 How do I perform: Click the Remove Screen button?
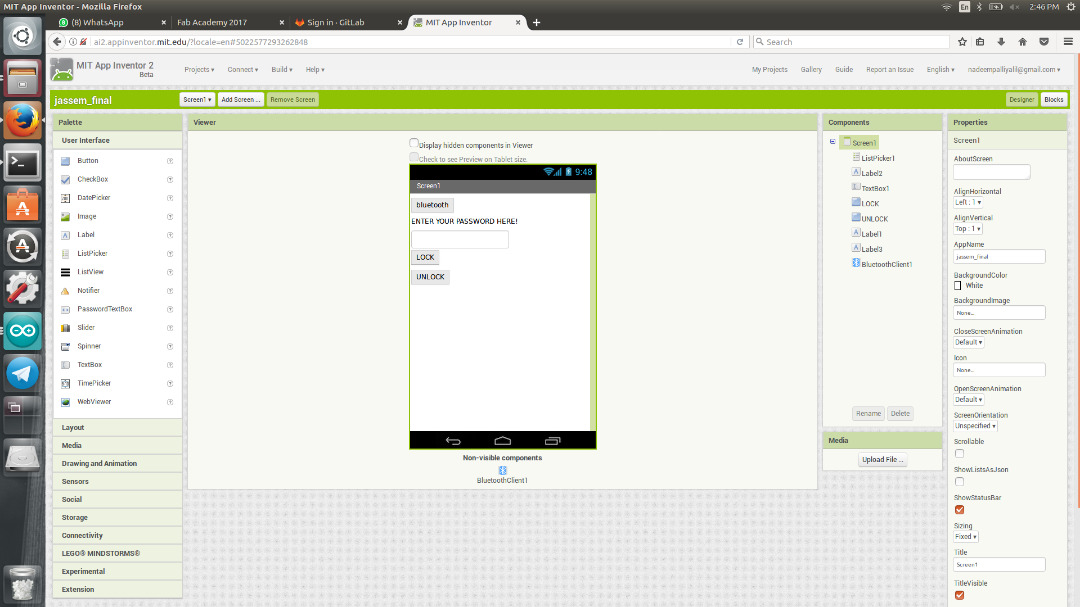pyautogui.click(x=293, y=100)
